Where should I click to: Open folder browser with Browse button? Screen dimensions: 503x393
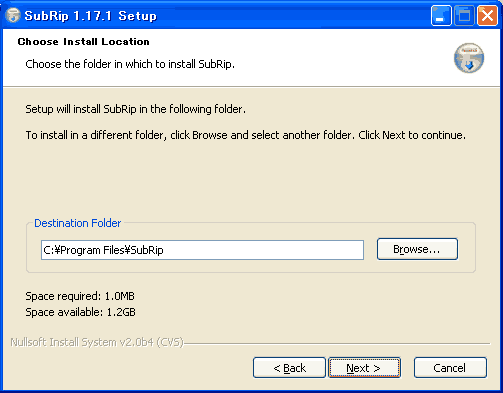click(417, 249)
